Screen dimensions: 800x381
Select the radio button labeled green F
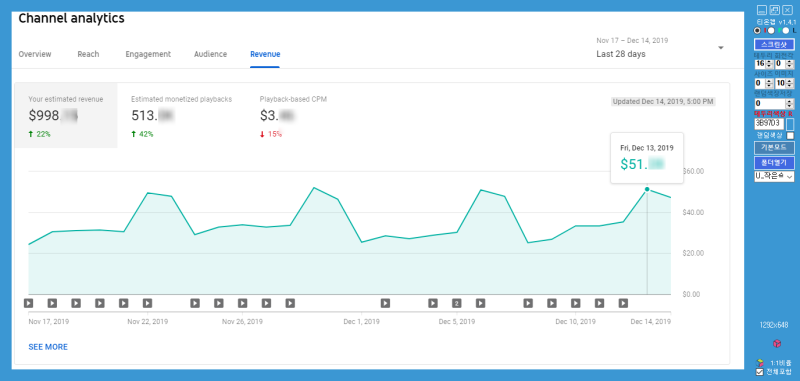771,31
